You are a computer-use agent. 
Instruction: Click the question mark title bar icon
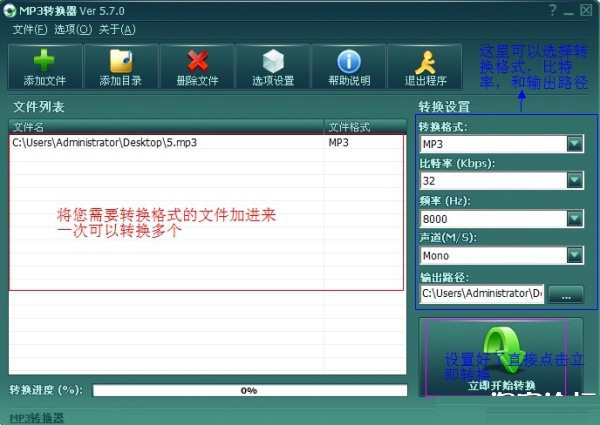(x=552, y=10)
